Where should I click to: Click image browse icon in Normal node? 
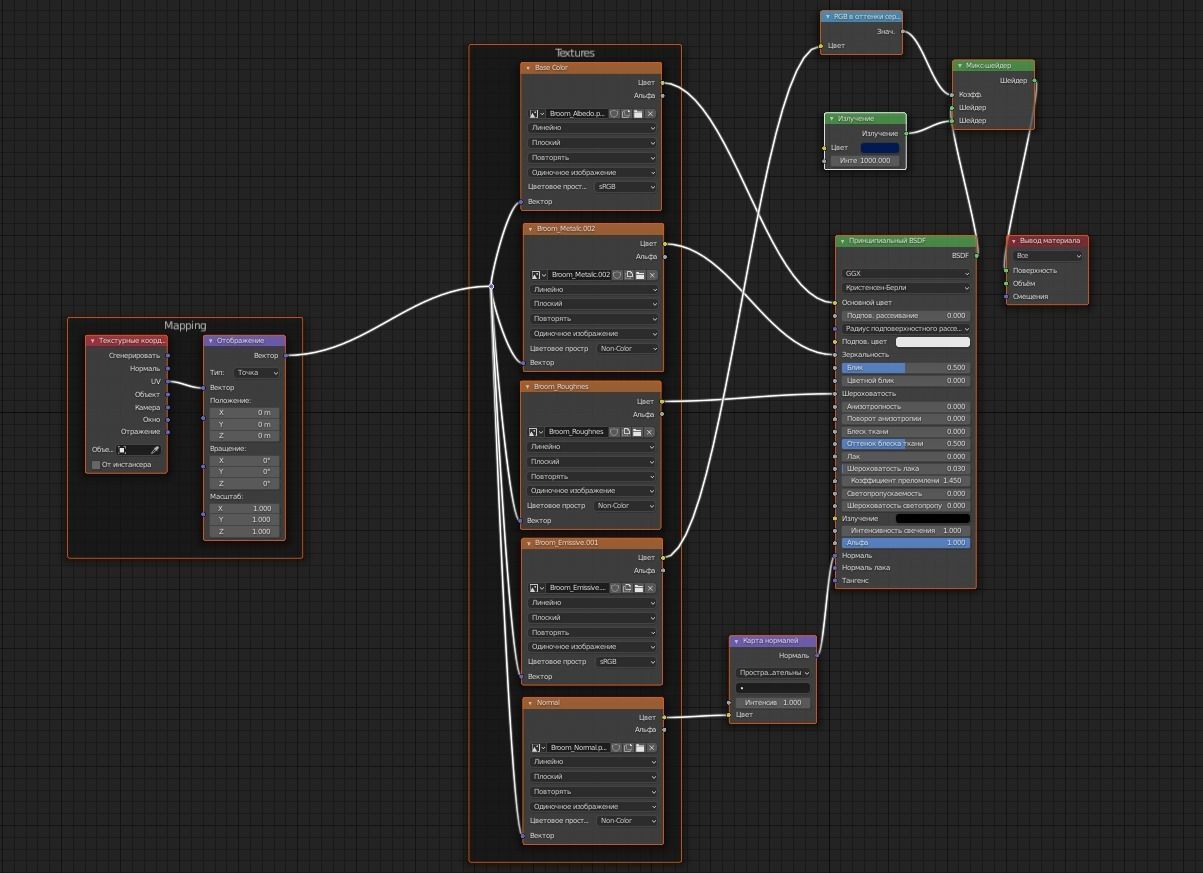[537, 748]
